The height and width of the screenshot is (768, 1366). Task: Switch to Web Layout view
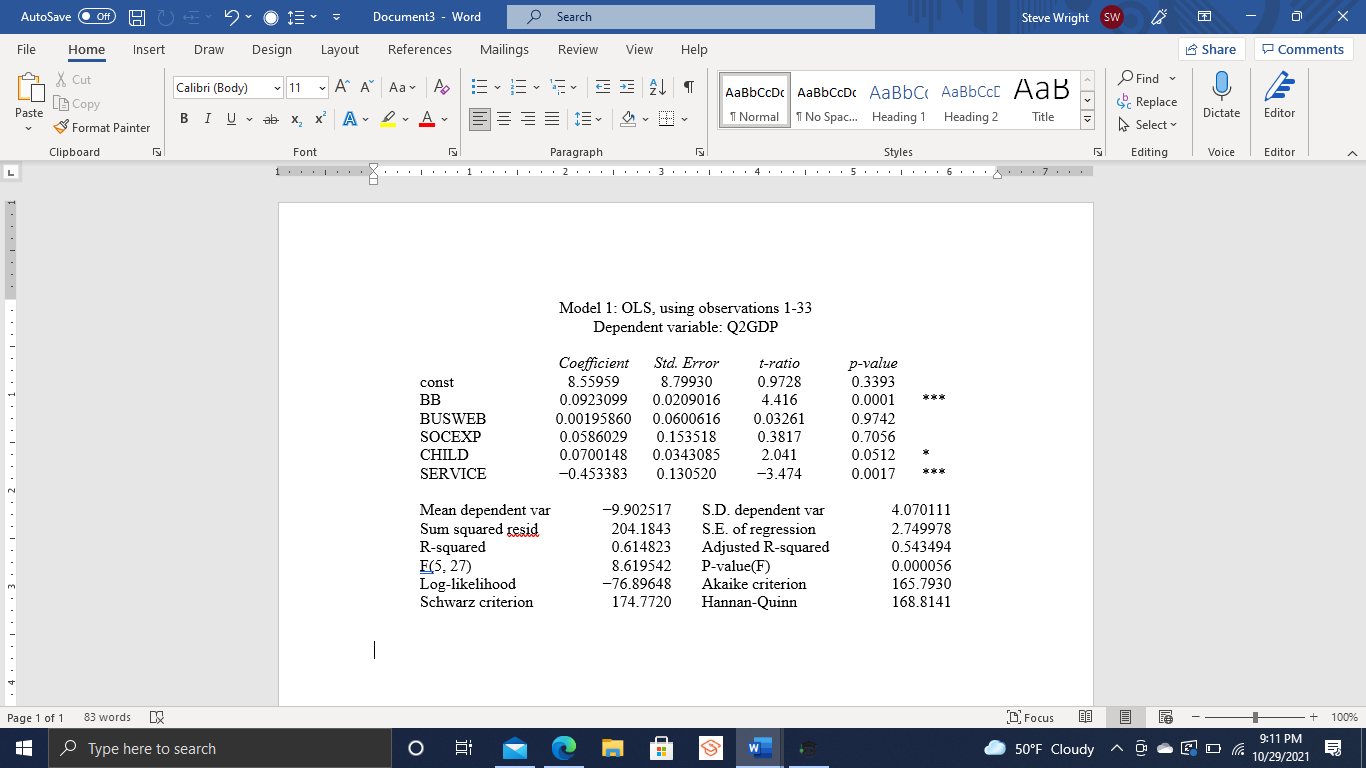tap(1165, 717)
